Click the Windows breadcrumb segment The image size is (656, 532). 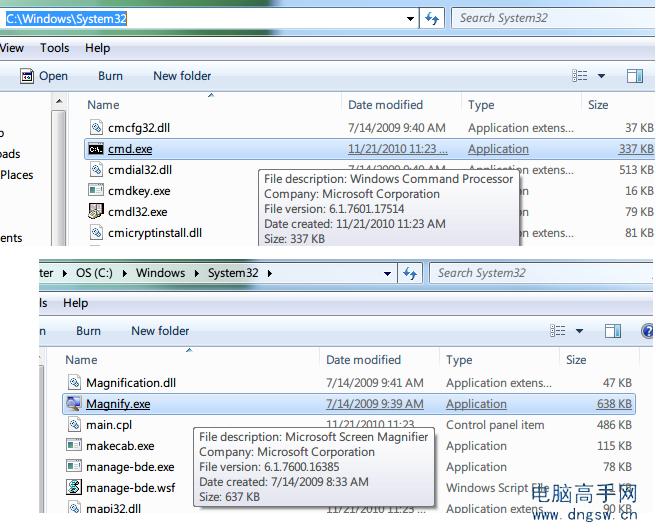(x=160, y=273)
